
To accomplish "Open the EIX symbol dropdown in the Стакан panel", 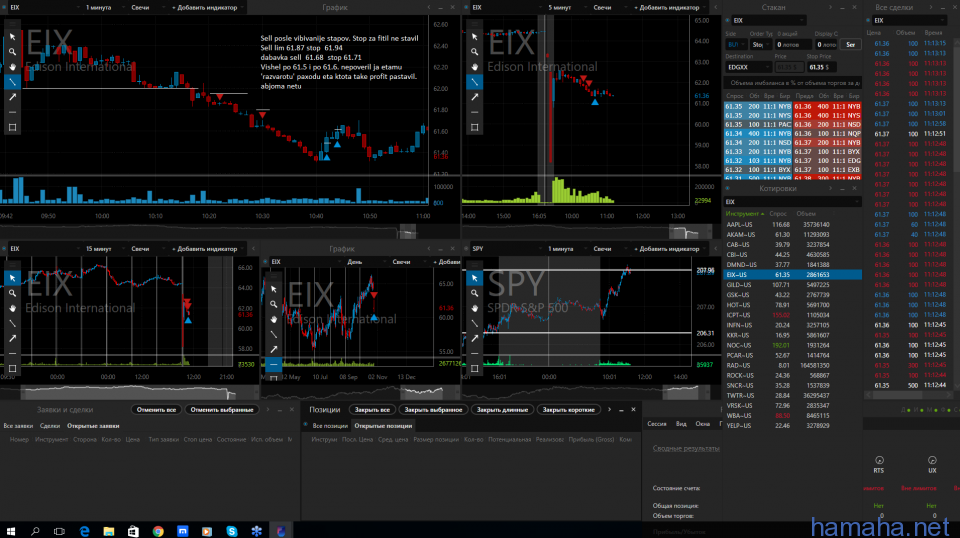I will coord(769,20).
